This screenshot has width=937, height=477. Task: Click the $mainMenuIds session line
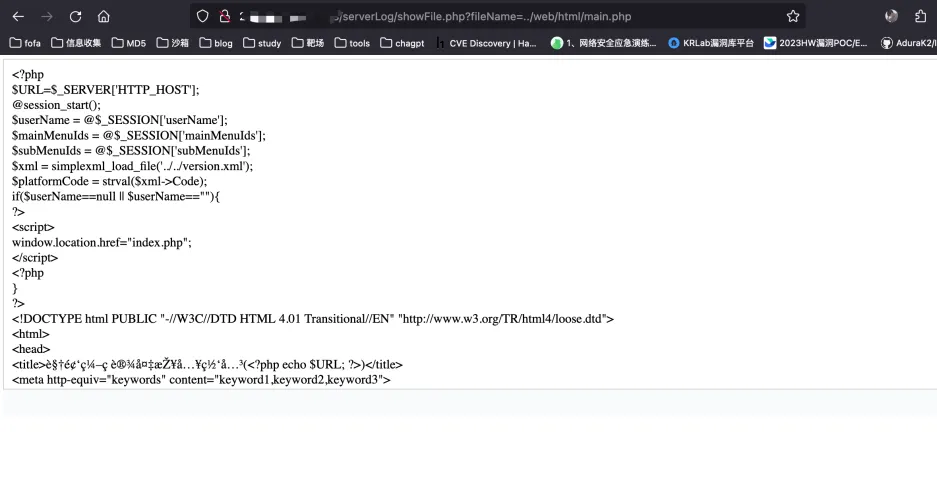pyautogui.click(x=139, y=136)
